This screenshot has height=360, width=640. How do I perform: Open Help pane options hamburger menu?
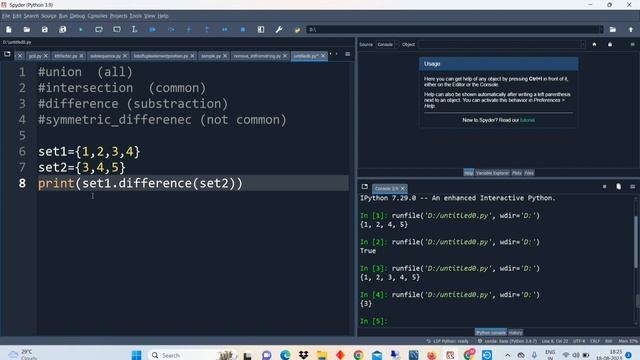pyautogui.click(x=632, y=44)
